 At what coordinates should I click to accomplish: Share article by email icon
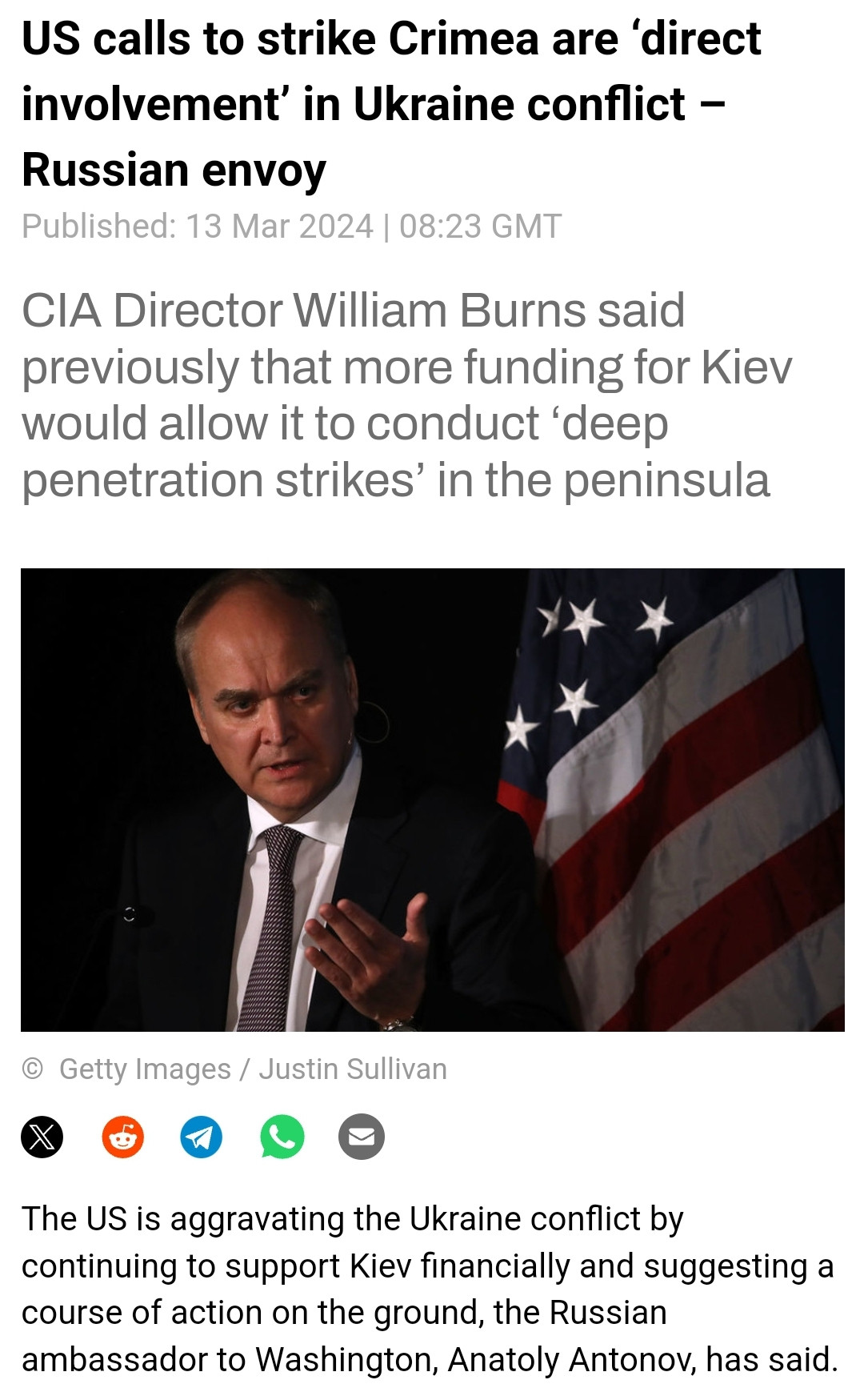(362, 1137)
